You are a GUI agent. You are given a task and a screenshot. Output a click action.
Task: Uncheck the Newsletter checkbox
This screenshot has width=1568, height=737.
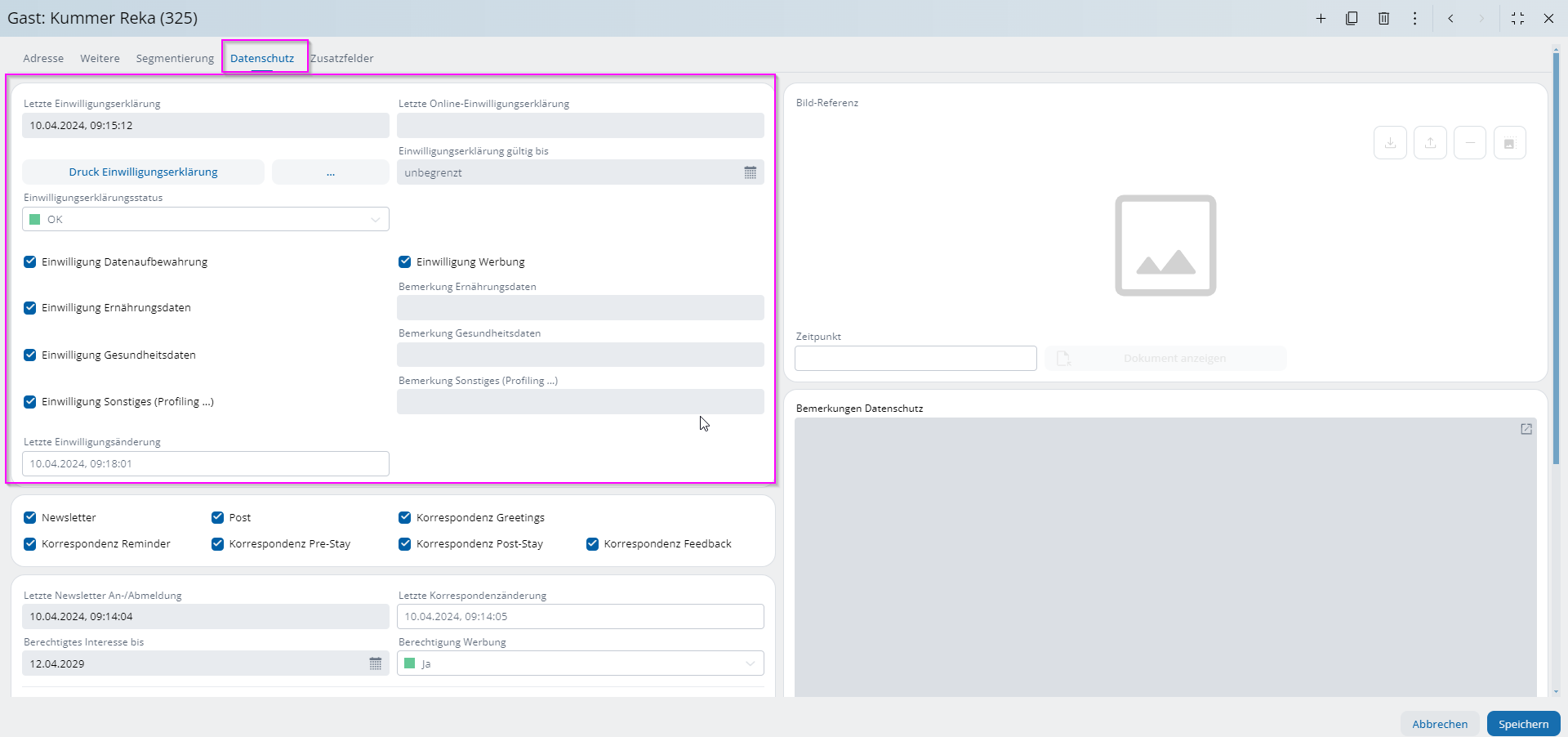tap(30, 517)
